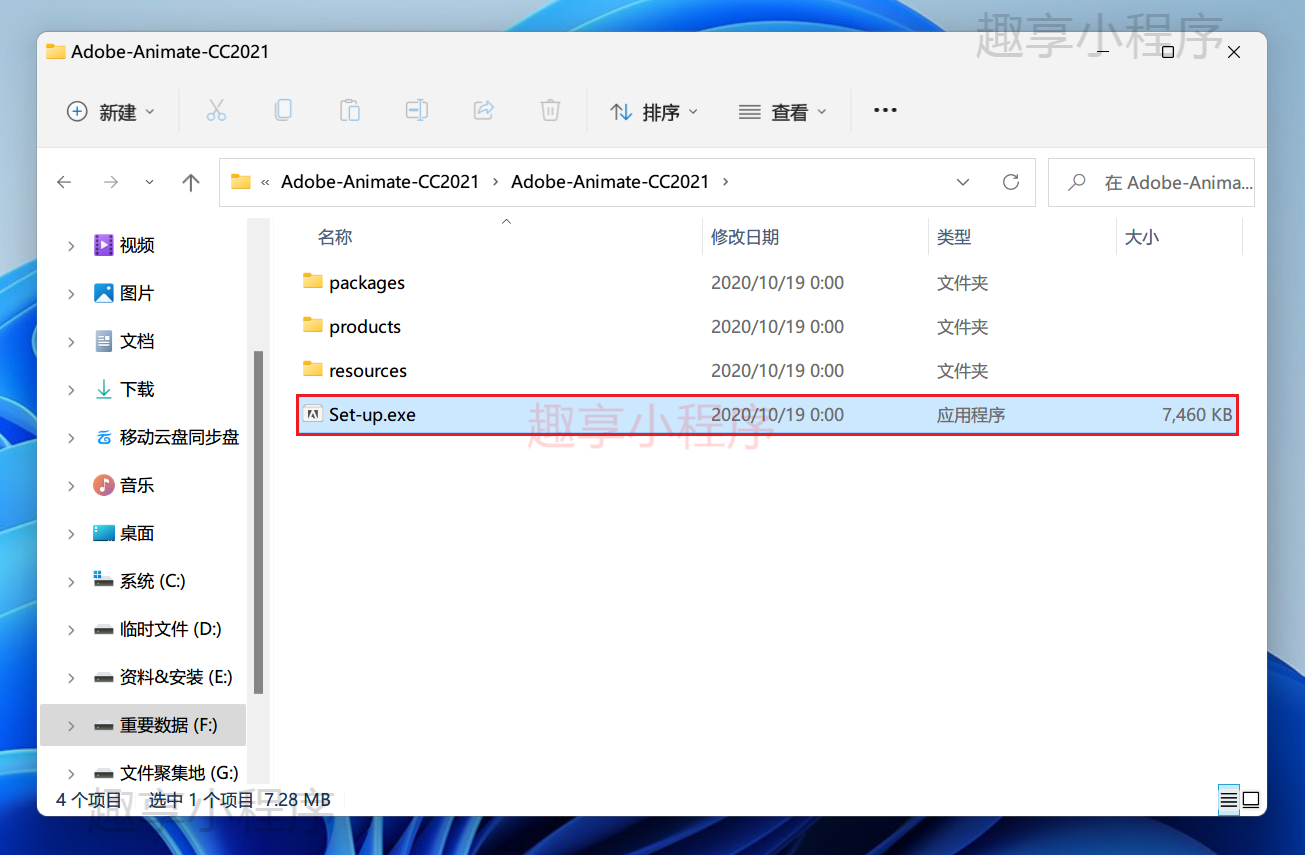
Task: Expand the 重要数据 (F:) drive node
Action: click(71, 725)
